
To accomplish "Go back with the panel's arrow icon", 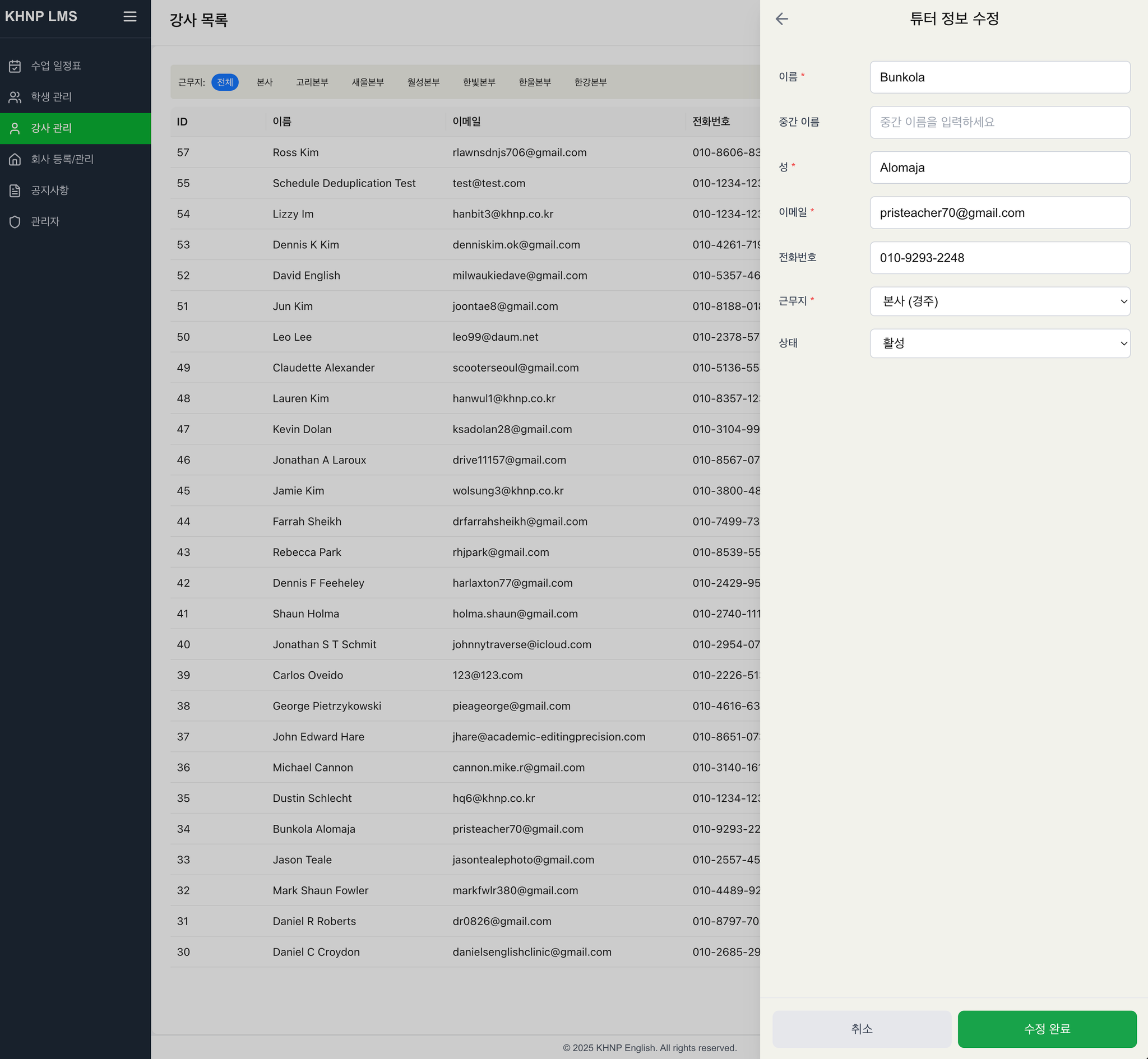I will [x=782, y=19].
